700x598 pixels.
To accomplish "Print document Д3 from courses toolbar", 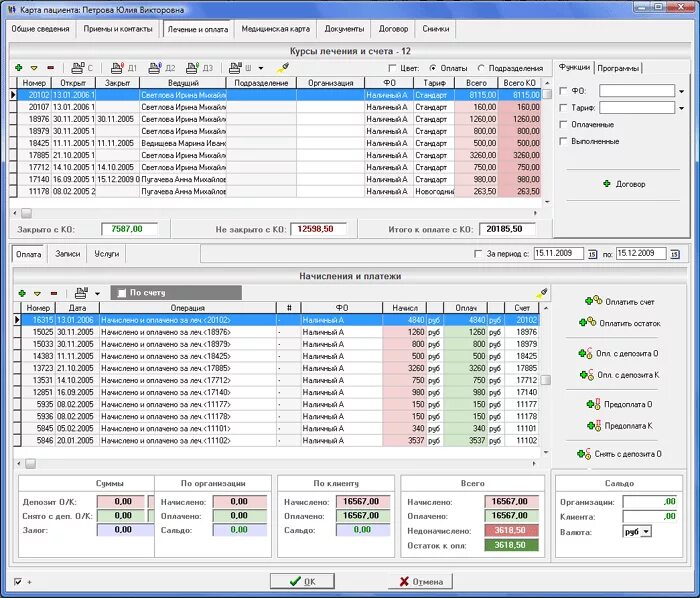I will click(199, 68).
